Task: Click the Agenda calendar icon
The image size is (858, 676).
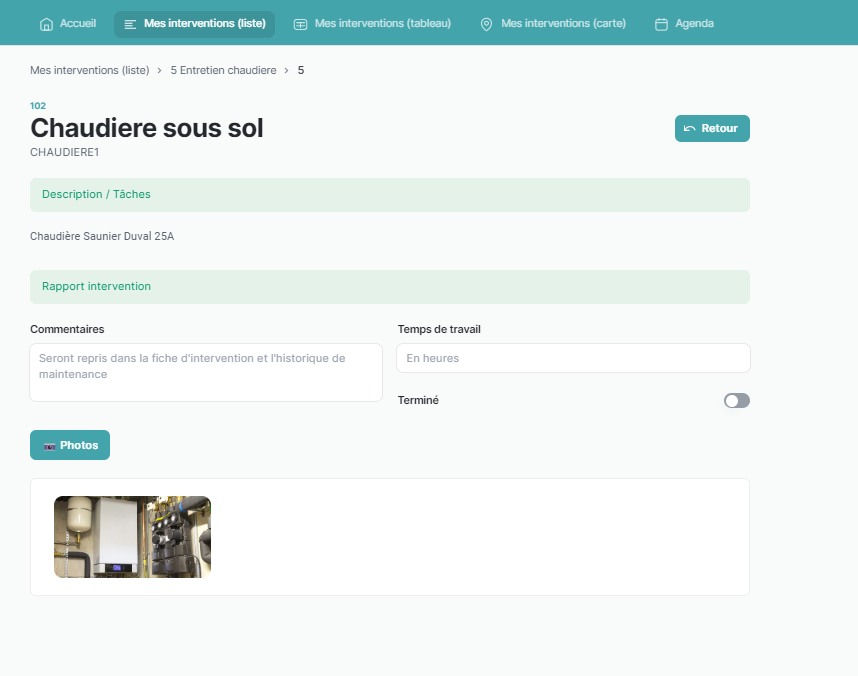Action: [661, 24]
